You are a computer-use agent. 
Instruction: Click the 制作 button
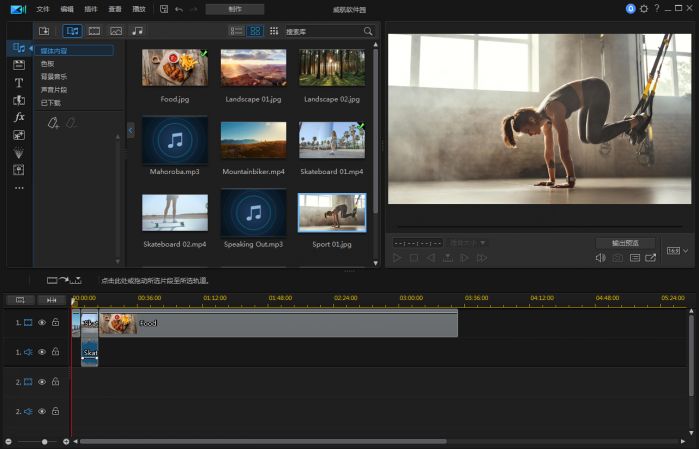pyautogui.click(x=234, y=8)
